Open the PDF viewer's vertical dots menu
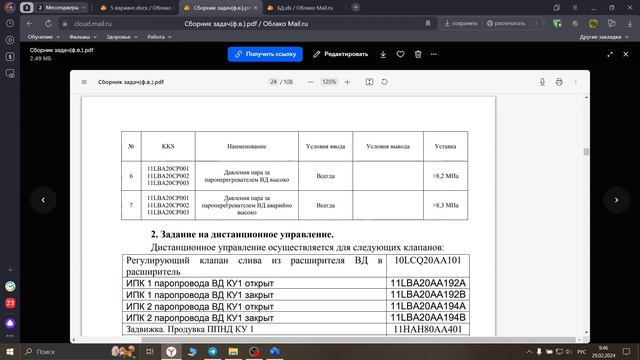 coord(576,82)
